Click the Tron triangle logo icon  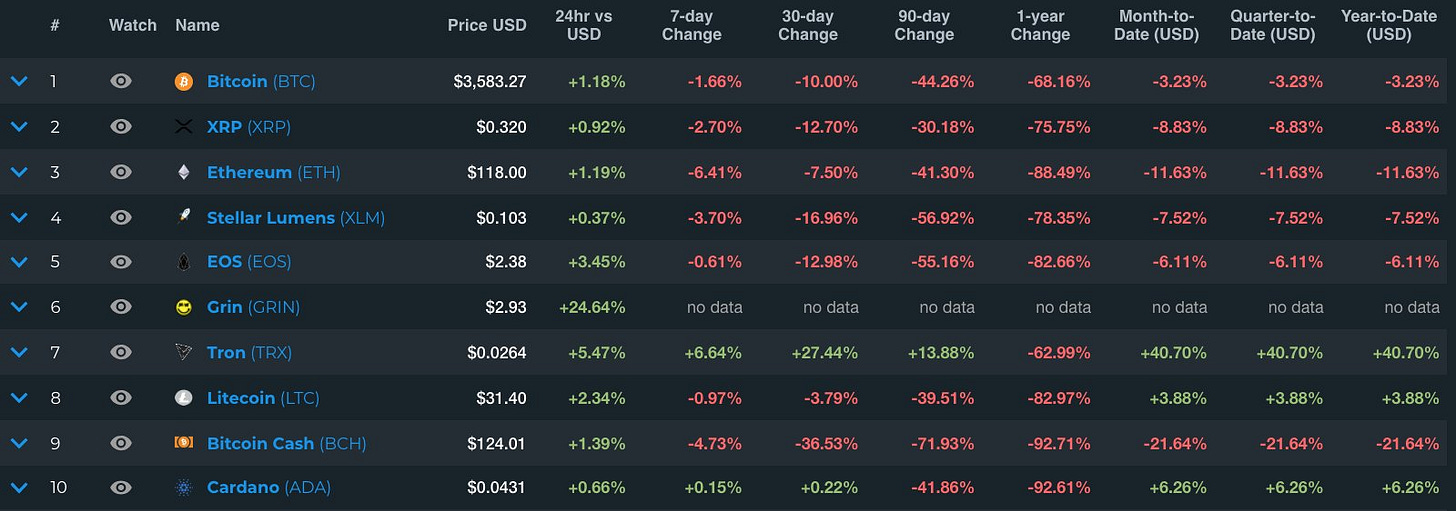tap(183, 352)
